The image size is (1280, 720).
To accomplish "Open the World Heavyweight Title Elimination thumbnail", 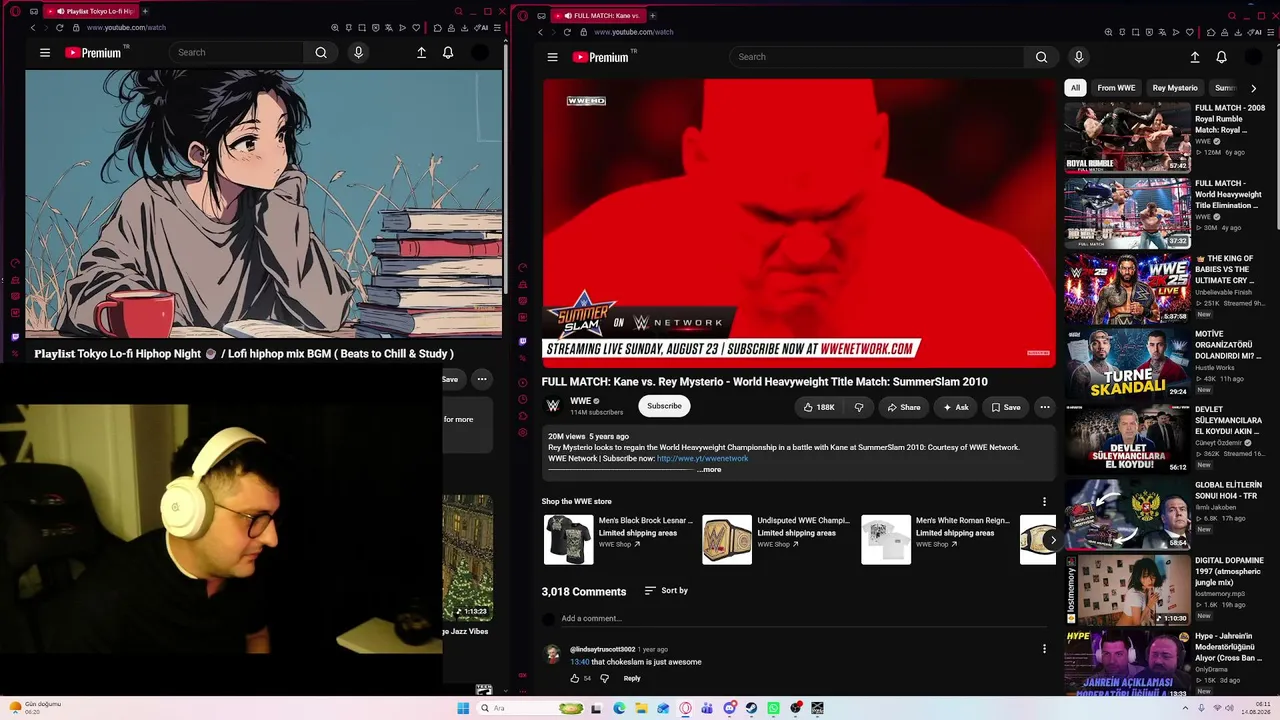I will pos(1127,213).
